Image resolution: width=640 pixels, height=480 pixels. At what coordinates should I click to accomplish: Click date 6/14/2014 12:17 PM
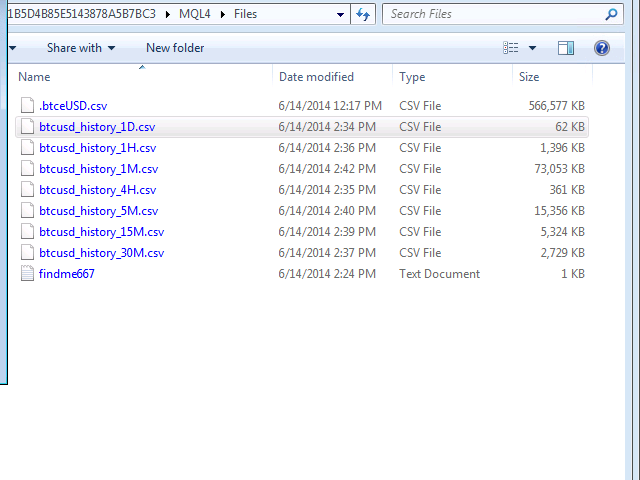330,106
